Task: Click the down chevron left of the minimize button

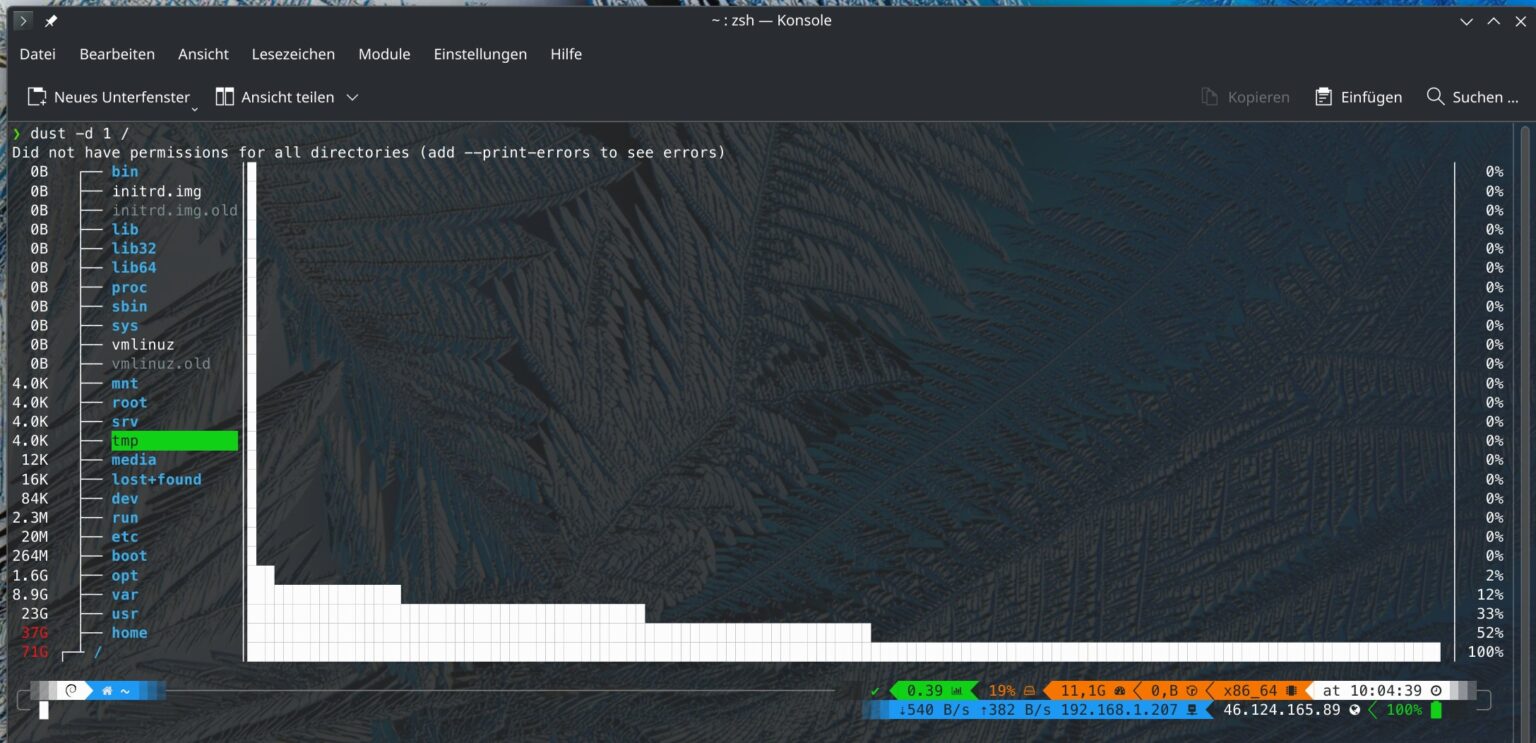Action: pos(1466,20)
